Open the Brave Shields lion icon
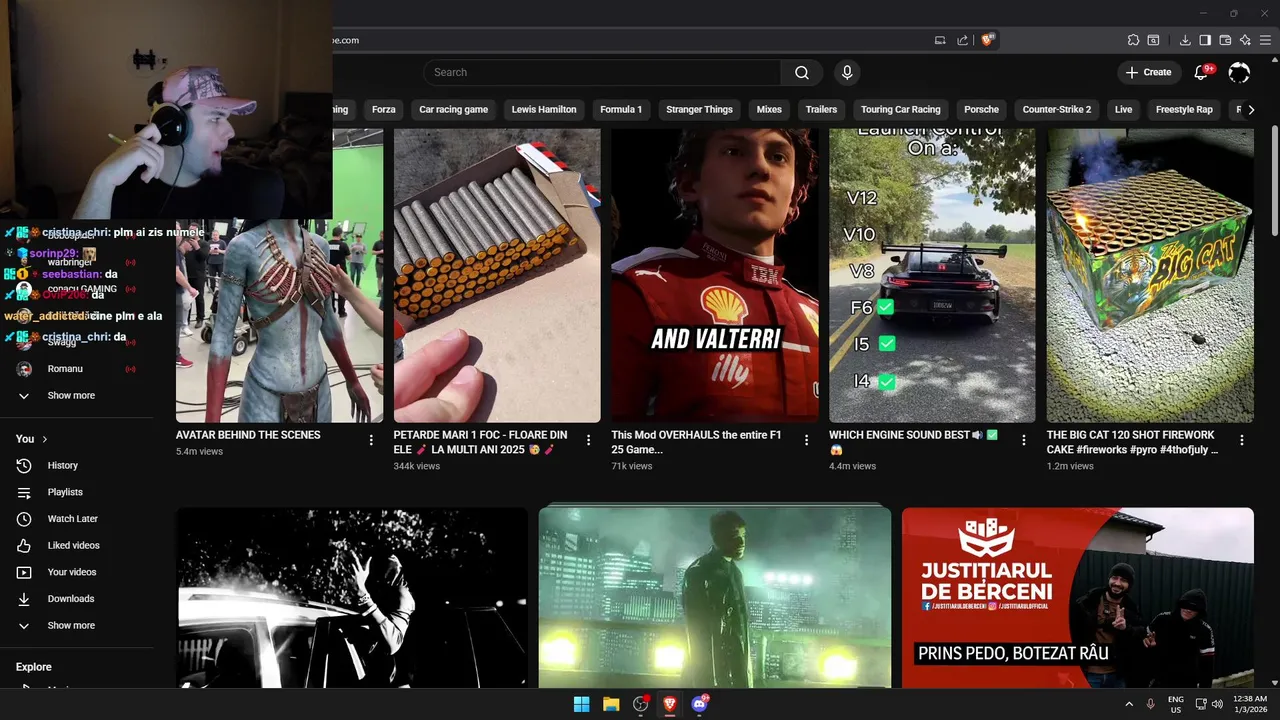The width and height of the screenshot is (1280, 720). tap(987, 40)
